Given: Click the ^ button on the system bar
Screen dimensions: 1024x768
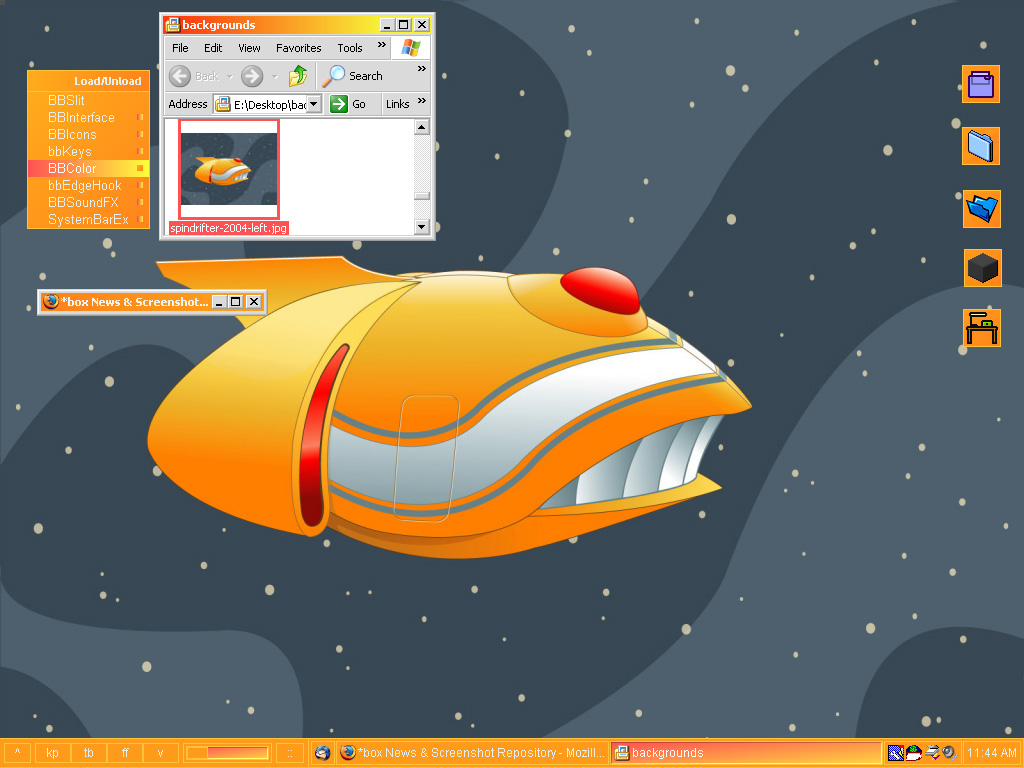Looking at the screenshot, I should pyautogui.click(x=18, y=753).
